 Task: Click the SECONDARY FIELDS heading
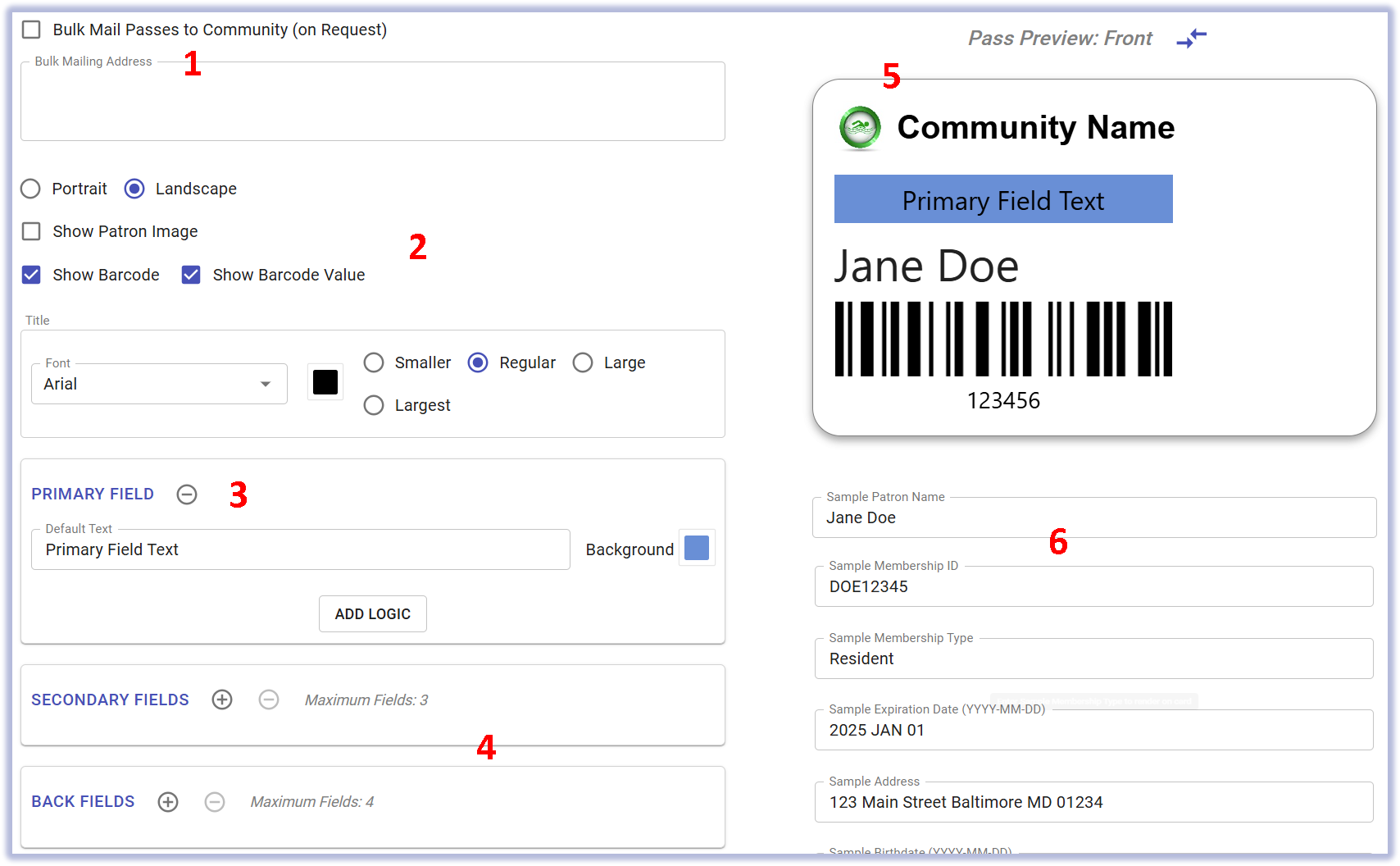click(110, 700)
